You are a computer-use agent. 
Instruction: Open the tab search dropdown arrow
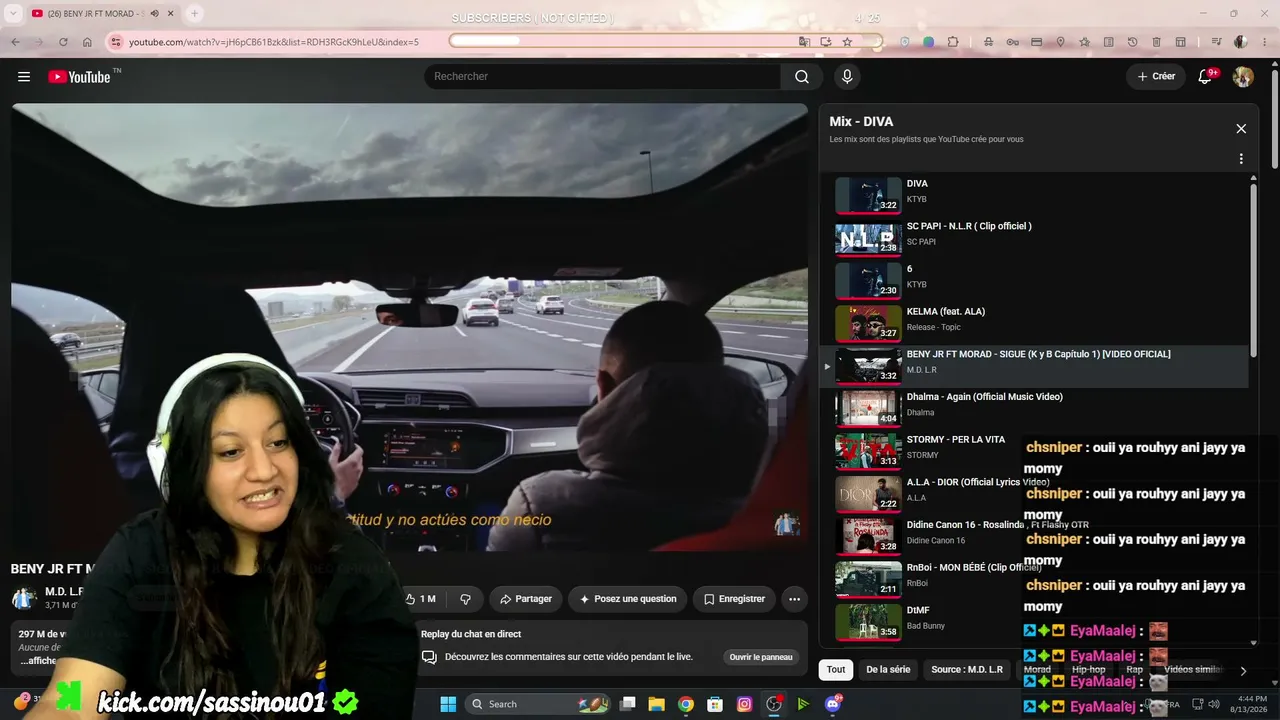pos(13,14)
